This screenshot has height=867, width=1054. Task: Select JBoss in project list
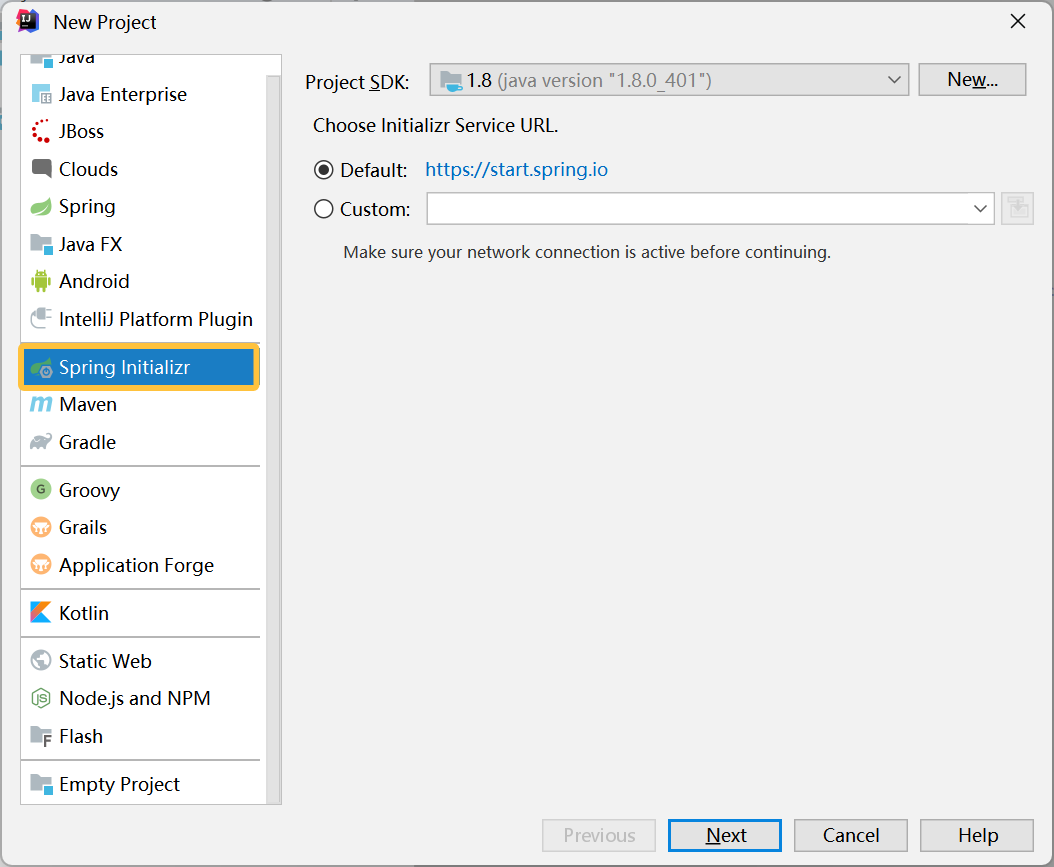(140, 131)
